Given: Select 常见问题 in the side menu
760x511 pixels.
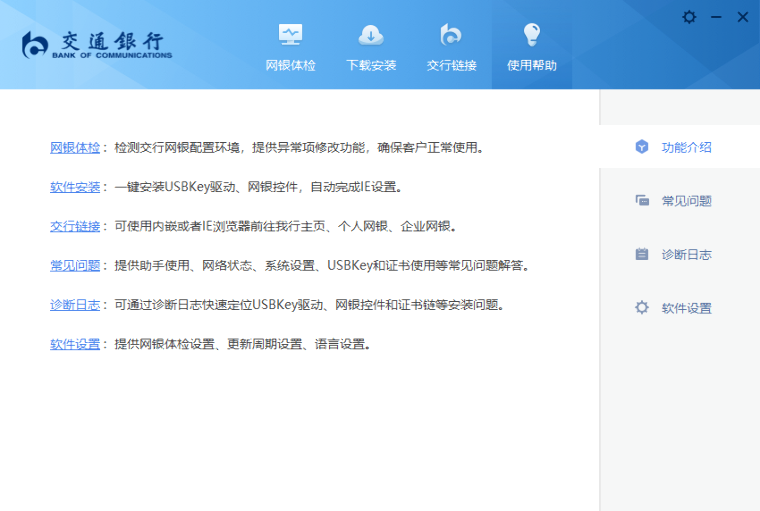Looking at the screenshot, I should 686,201.
